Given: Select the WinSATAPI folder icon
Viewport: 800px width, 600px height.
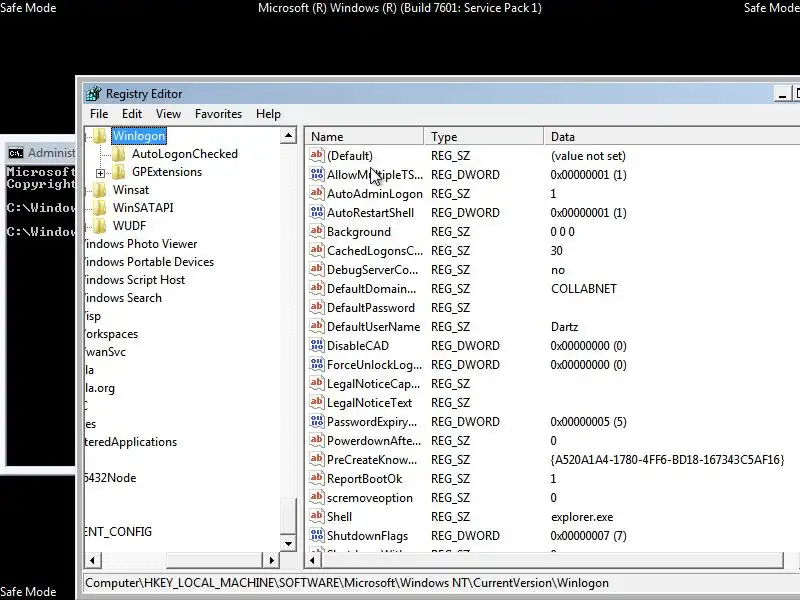Looking at the screenshot, I should 100,208.
